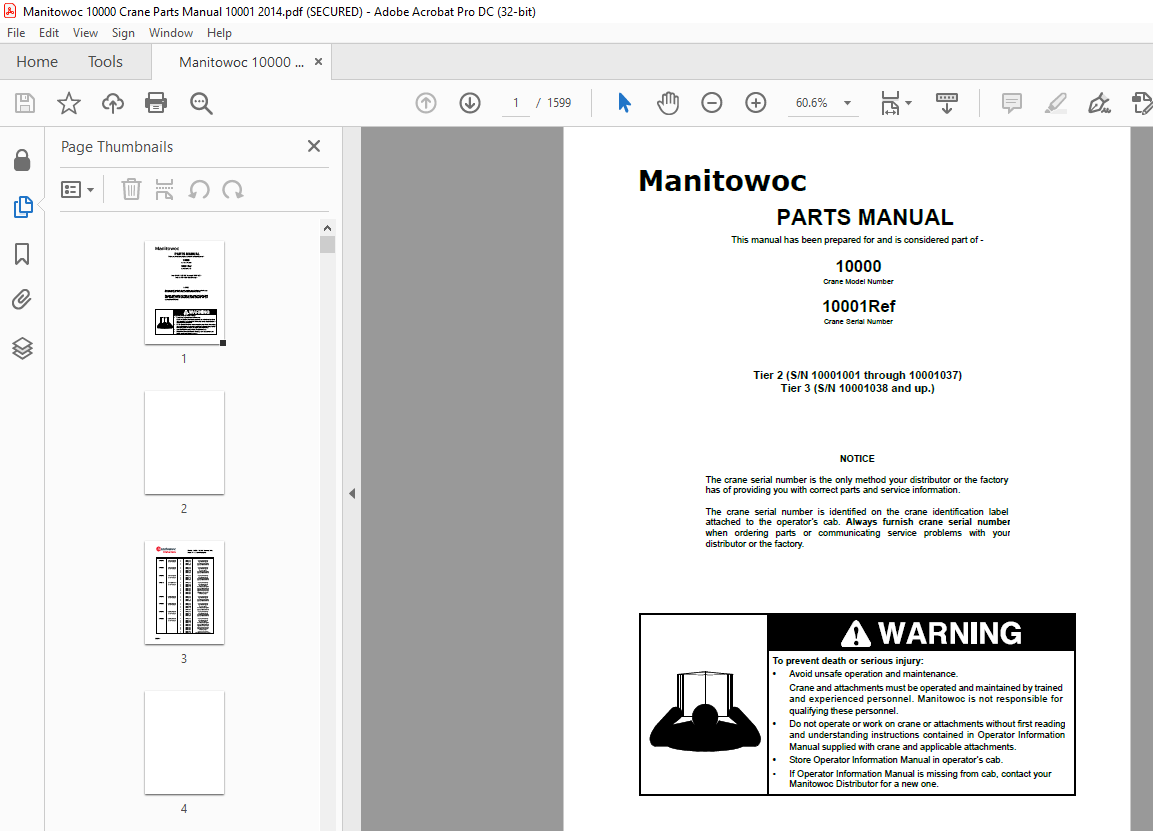The width and height of the screenshot is (1153, 831).
Task: Click the delete pages trash icon
Action: [131, 190]
